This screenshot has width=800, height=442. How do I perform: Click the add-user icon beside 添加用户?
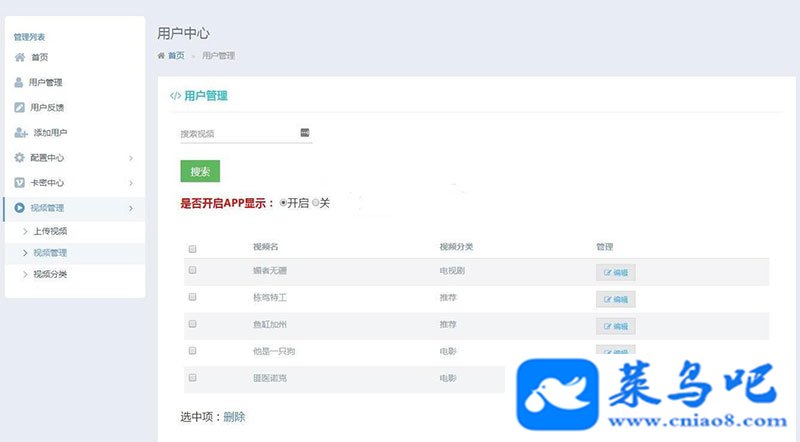coord(20,133)
